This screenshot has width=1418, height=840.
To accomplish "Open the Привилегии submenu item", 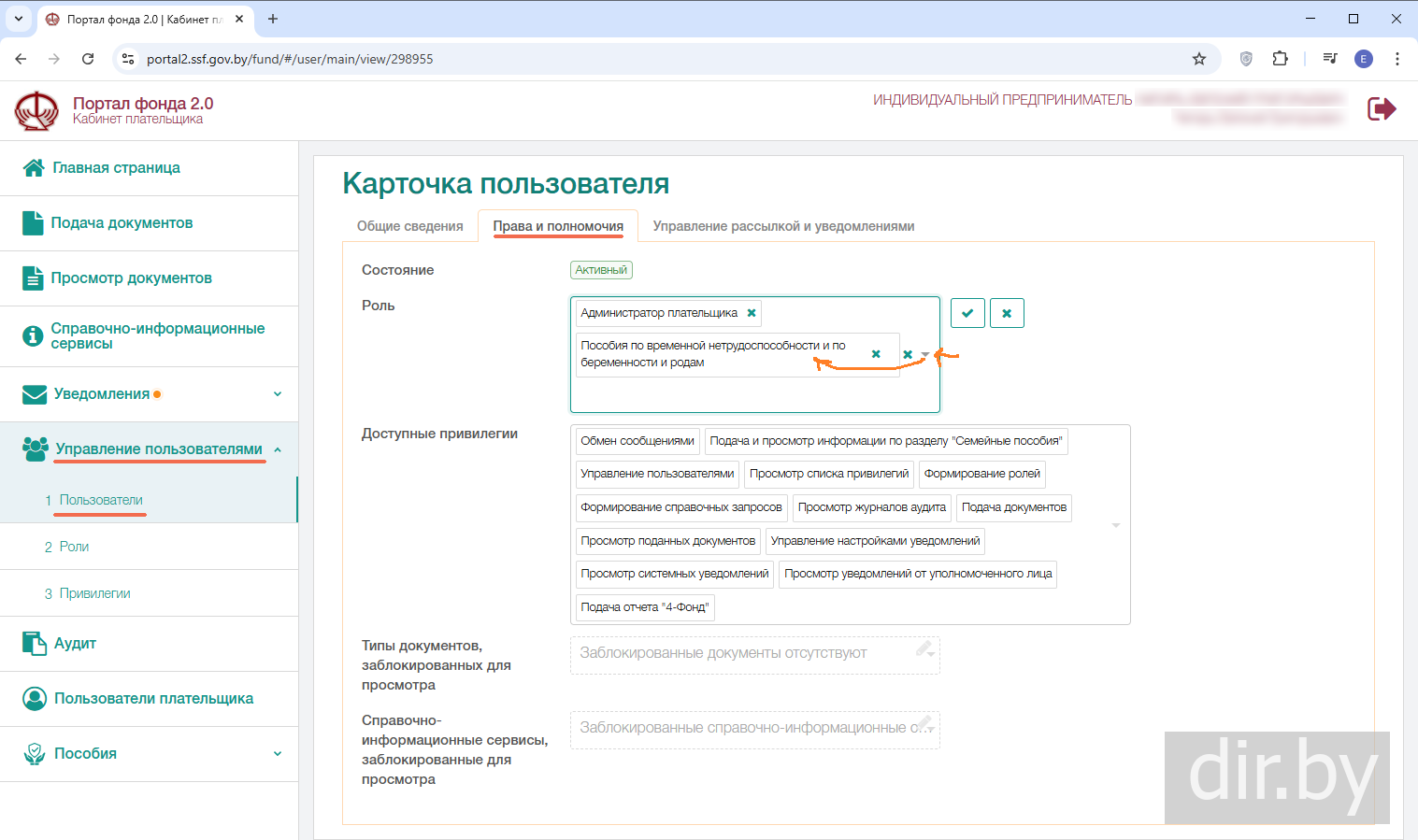I will pos(94,593).
